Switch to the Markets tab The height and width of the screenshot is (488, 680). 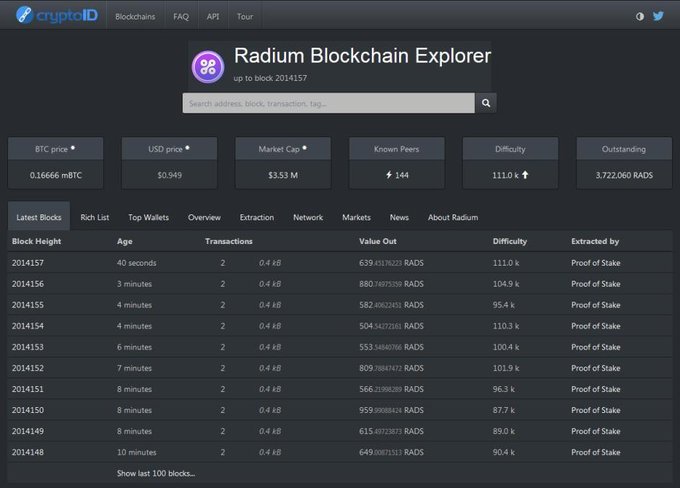click(x=356, y=217)
